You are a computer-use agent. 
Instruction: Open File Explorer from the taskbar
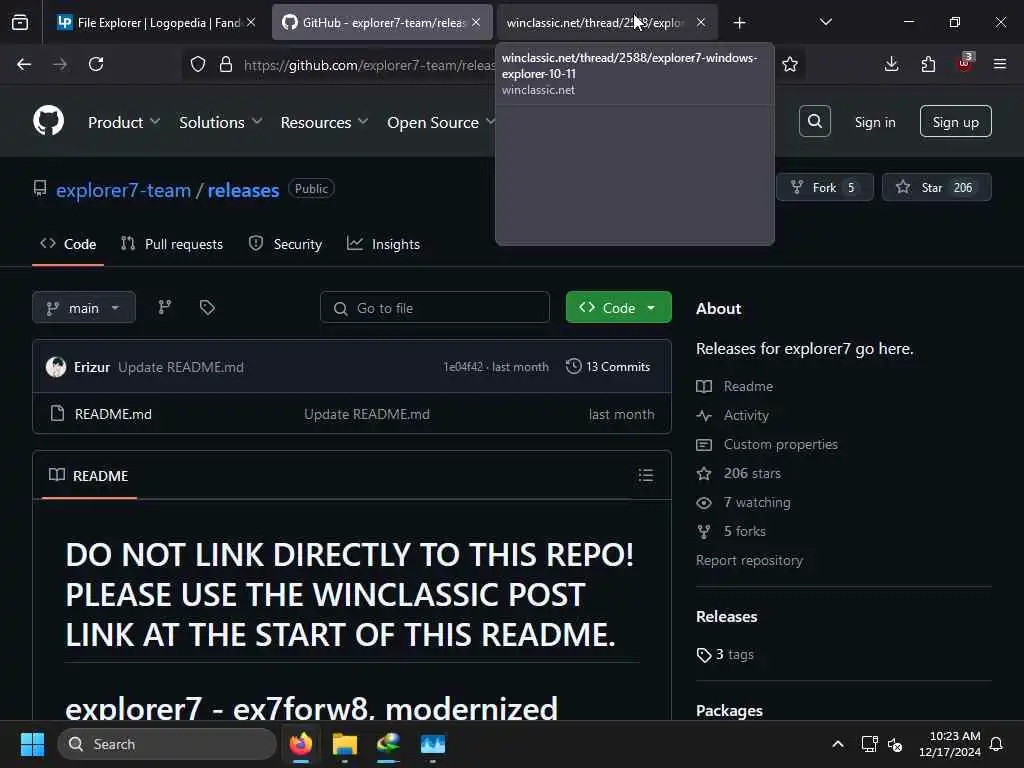click(x=345, y=744)
